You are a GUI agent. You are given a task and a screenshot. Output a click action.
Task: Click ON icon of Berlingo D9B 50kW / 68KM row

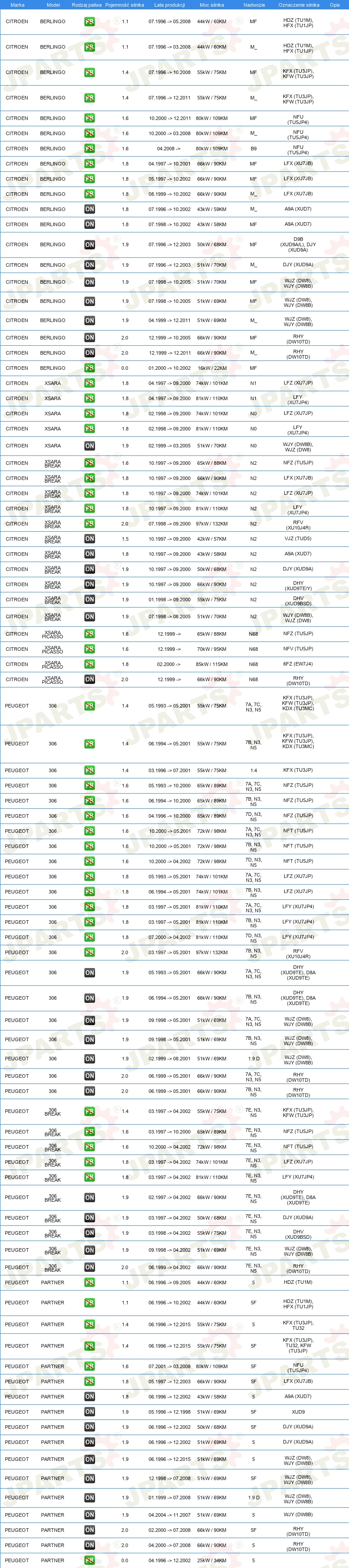90,245
